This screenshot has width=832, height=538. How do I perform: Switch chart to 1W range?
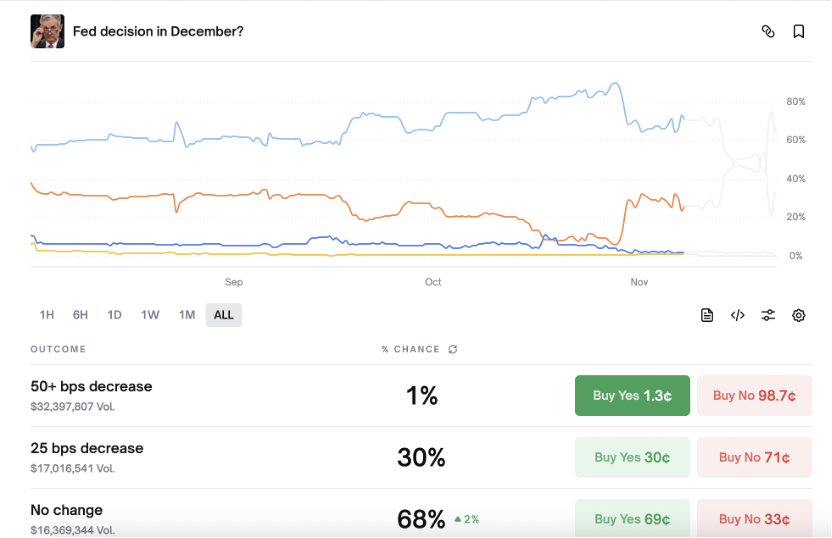(150, 315)
